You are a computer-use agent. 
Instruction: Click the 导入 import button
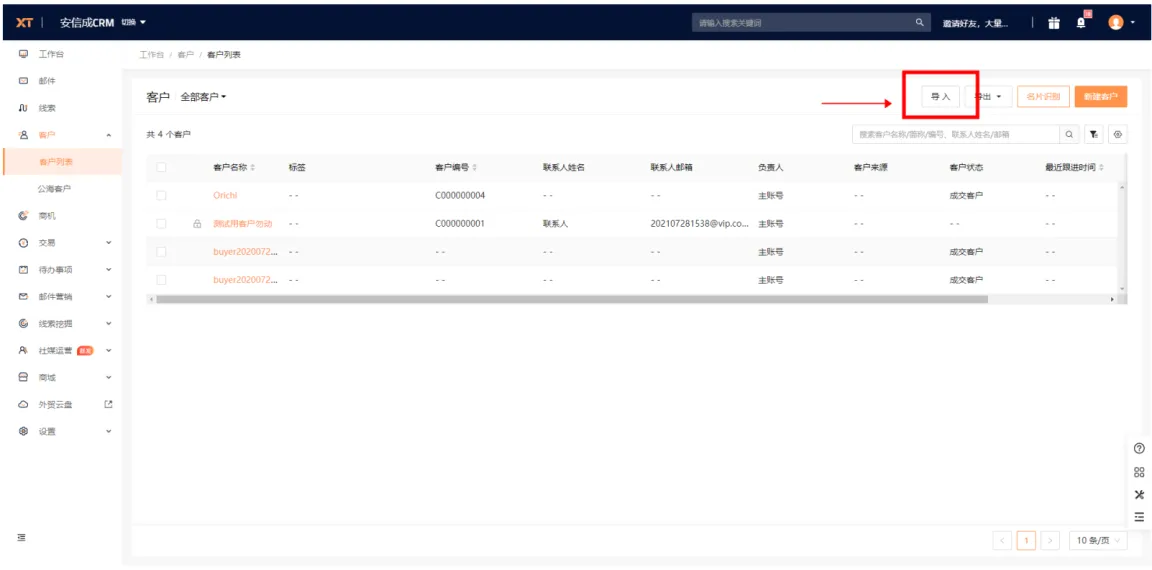pyautogui.click(x=940, y=96)
